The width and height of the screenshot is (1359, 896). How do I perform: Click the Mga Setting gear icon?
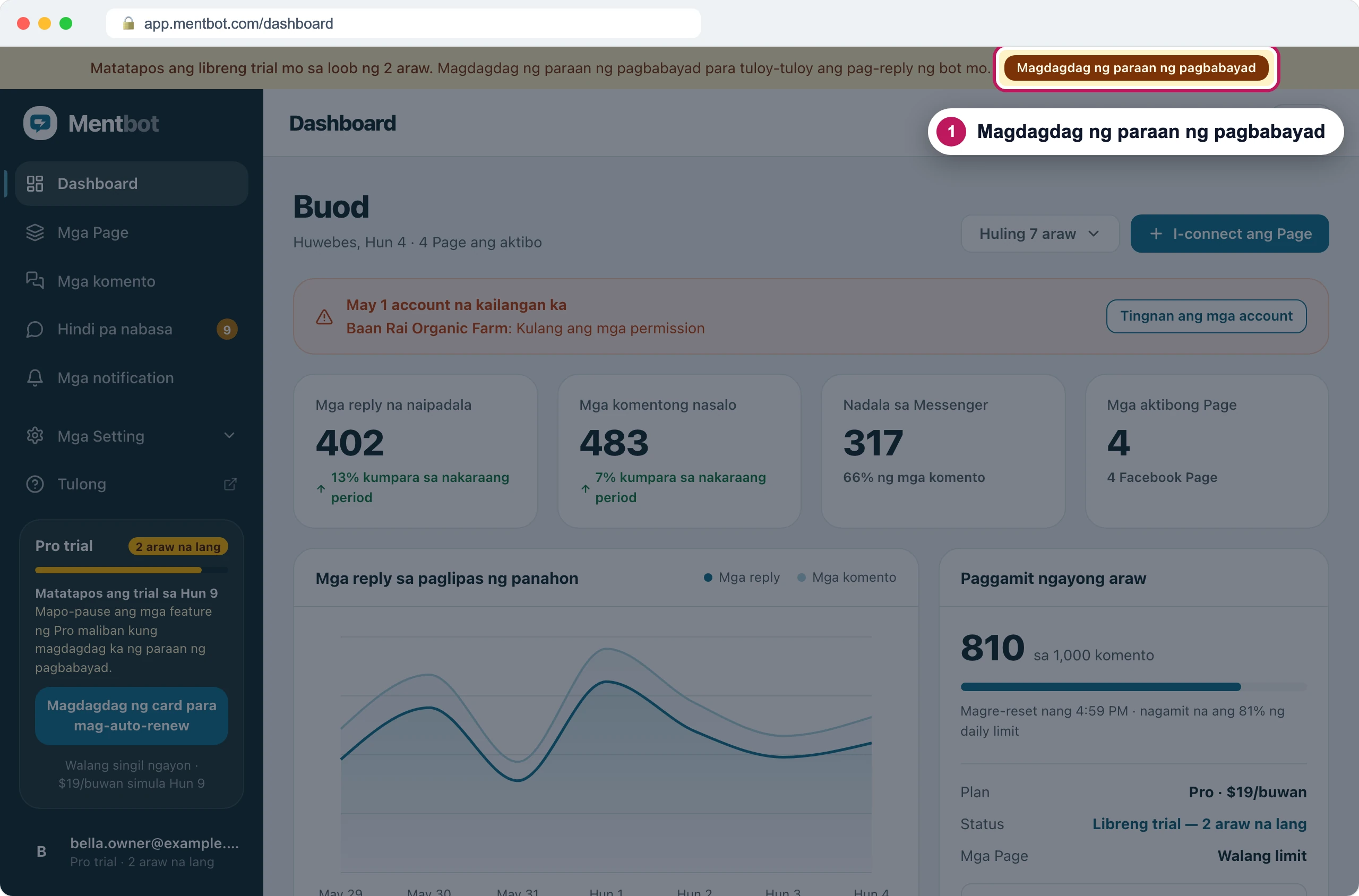click(35, 435)
